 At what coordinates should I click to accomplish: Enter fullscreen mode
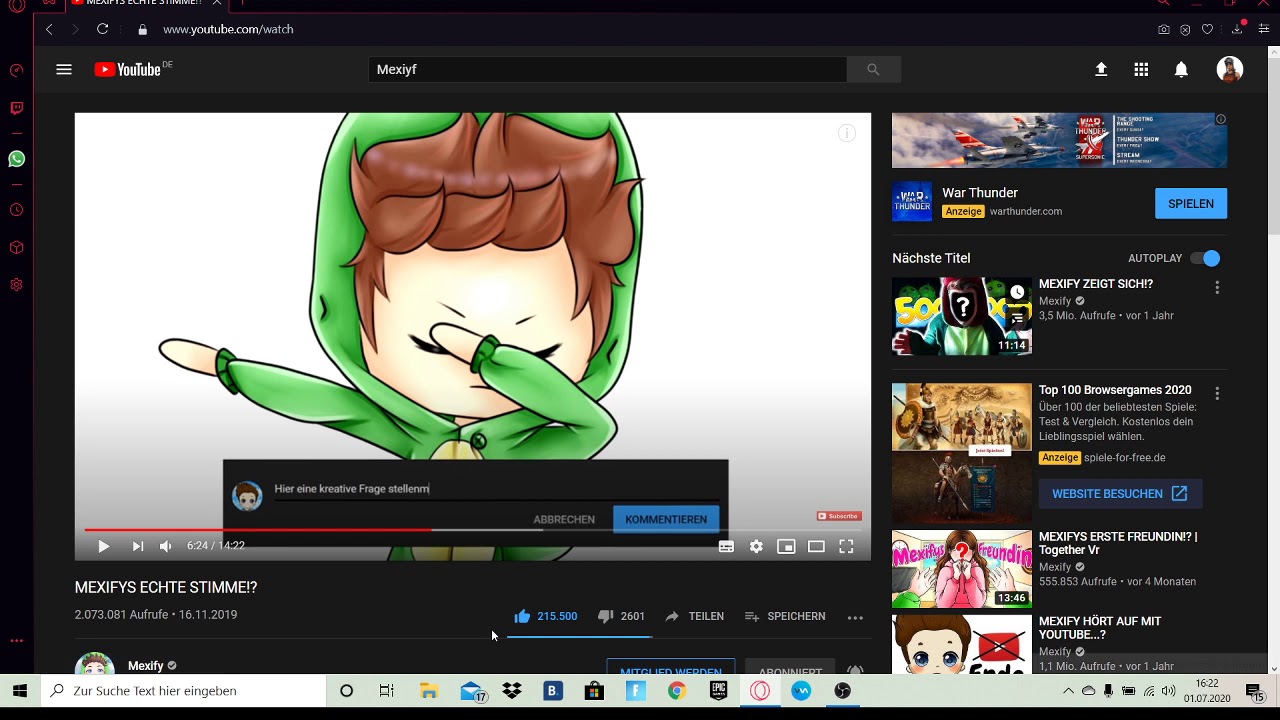click(846, 546)
